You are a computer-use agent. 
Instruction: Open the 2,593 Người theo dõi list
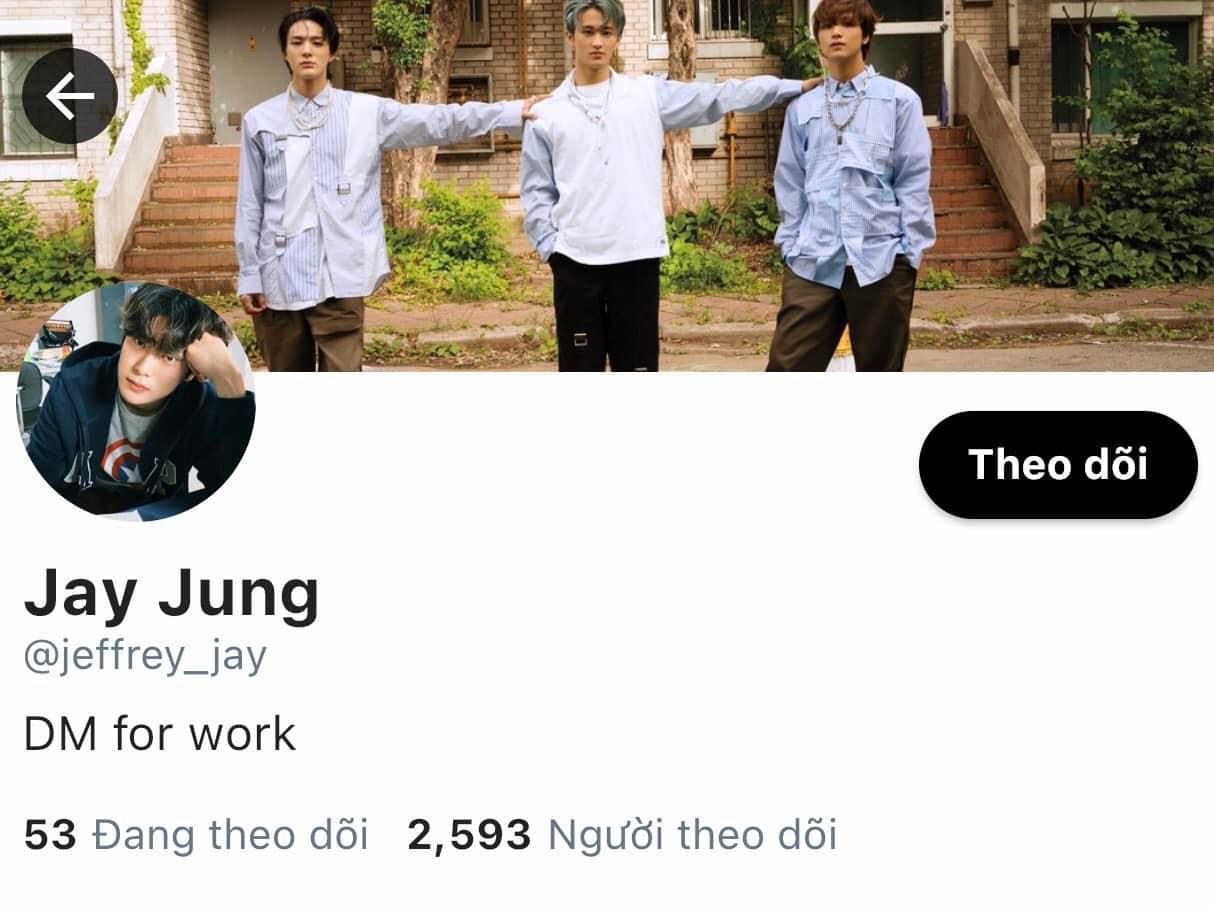[x=622, y=835]
